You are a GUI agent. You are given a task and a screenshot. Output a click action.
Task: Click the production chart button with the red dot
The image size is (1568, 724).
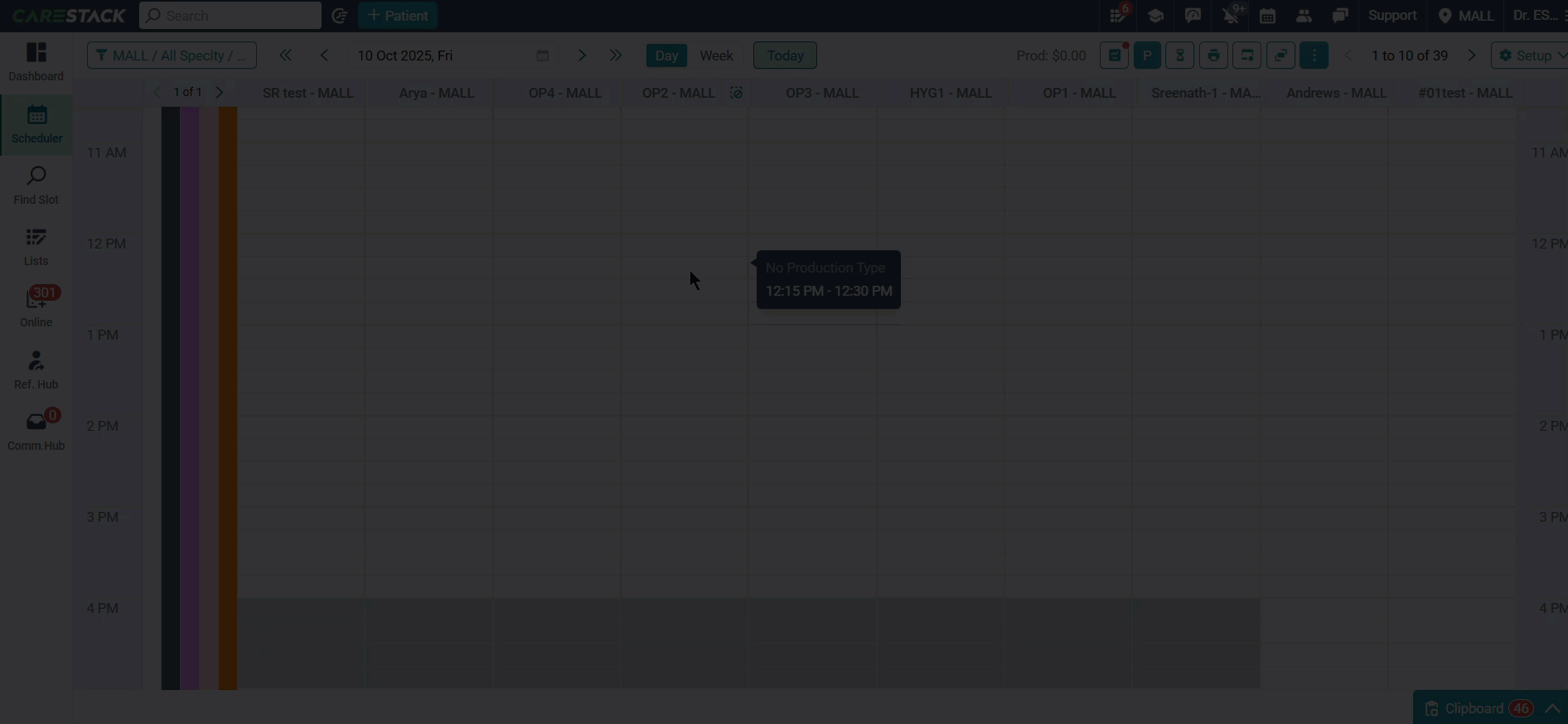tap(1115, 56)
